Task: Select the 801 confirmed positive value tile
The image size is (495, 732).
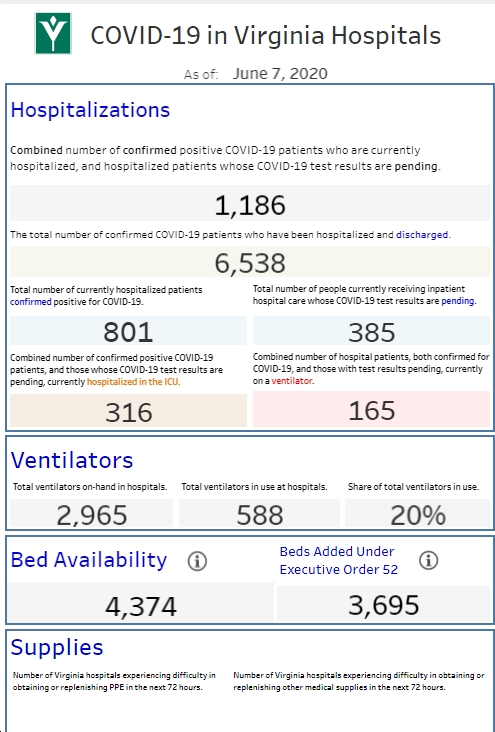Action: (x=128, y=331)
